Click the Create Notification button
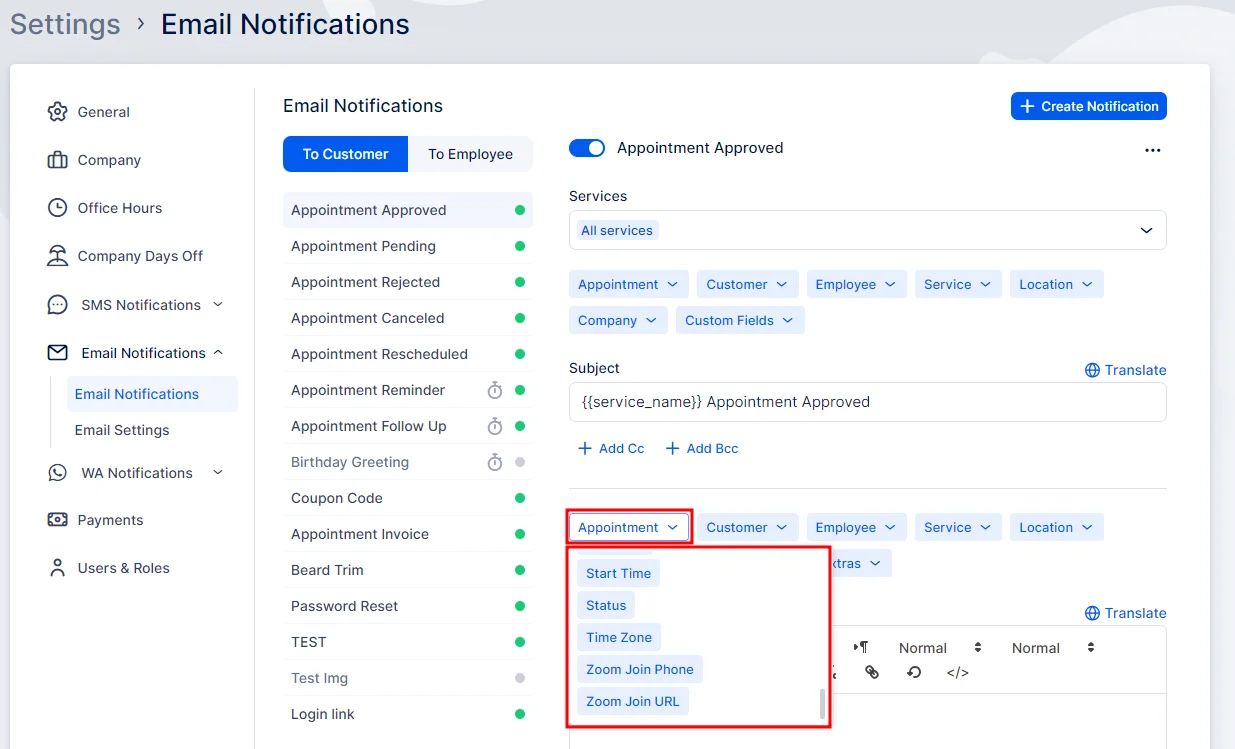 coord(1088,106)
